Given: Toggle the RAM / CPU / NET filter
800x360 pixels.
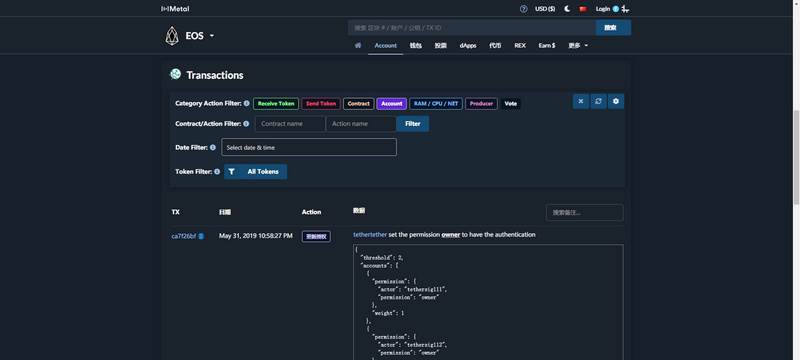Looking at the screenshot, I should (x=436, y=104).
